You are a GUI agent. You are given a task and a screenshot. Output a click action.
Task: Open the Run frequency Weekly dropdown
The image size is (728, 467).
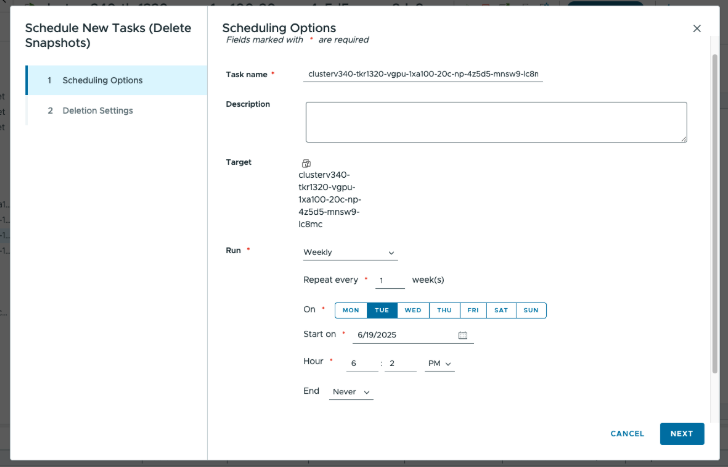coord(350,253)
